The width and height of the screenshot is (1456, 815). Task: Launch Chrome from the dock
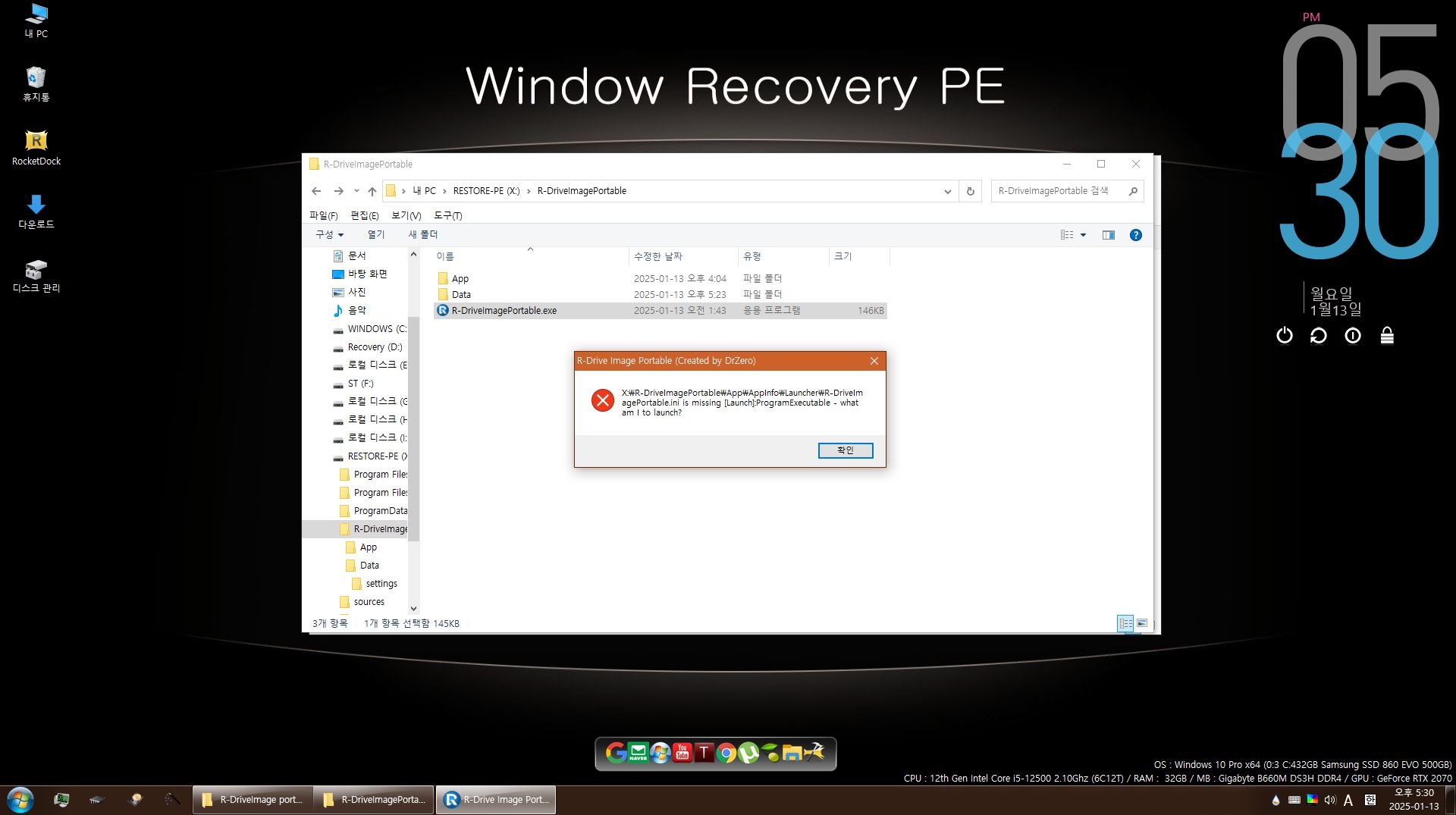pos(726,753)
